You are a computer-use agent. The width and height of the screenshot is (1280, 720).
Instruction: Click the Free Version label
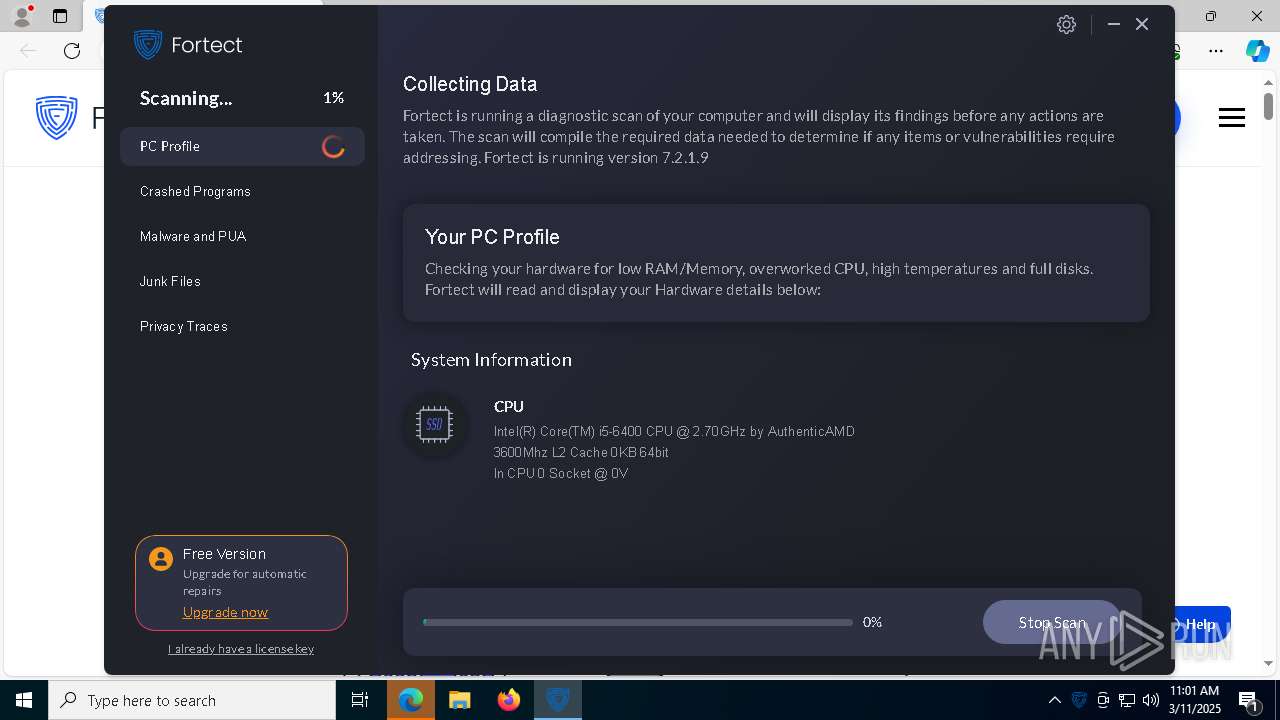tap(224, 554)
